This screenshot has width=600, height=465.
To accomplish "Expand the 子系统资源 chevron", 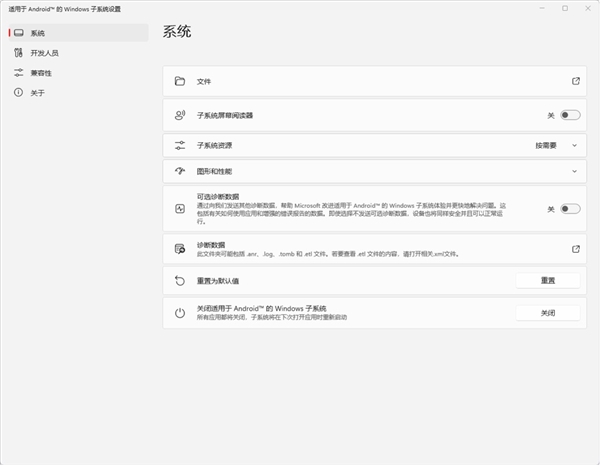I will (x=575, y=145).
